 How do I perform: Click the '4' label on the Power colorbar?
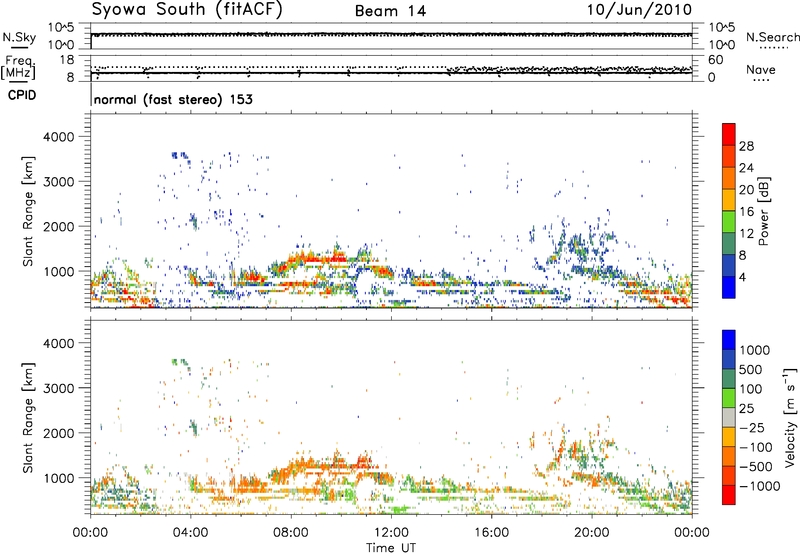click(743, 278)
